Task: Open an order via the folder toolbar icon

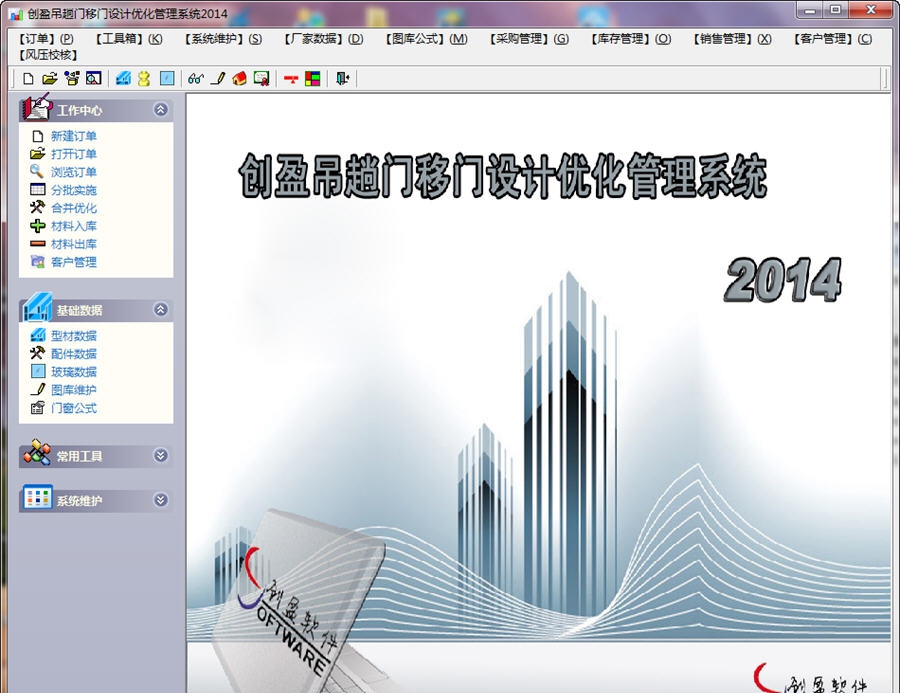Action: pos(50,77)
